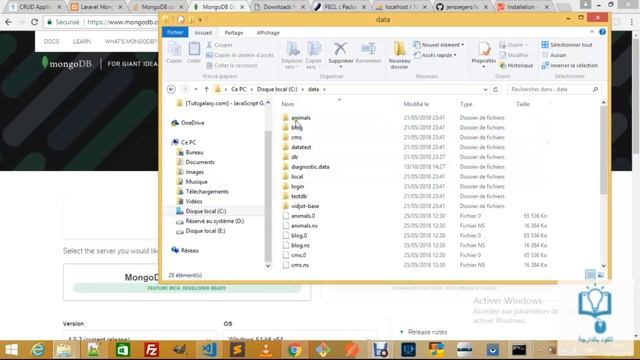The height and width of the screenshot is (360, 640).
Task: Go up one folder level arrow
Action: (x=207, y=89)
